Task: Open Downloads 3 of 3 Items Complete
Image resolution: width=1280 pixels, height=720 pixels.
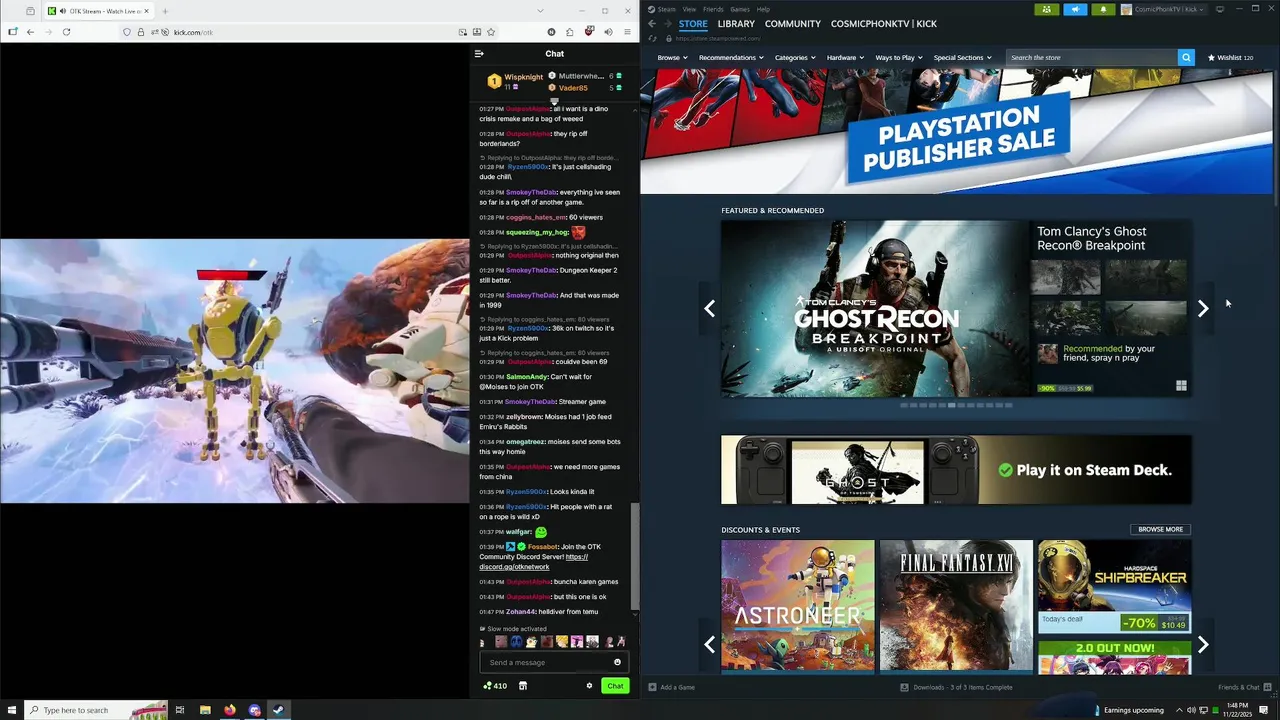Action: click(x=955, y=687)
